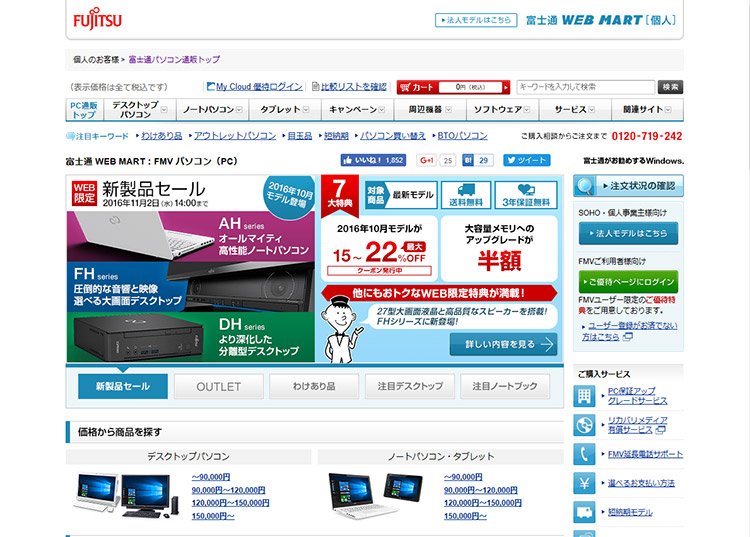Open the わけあり品 keyword link
Viewport: 750px width, 537px height.
point(161,136)
